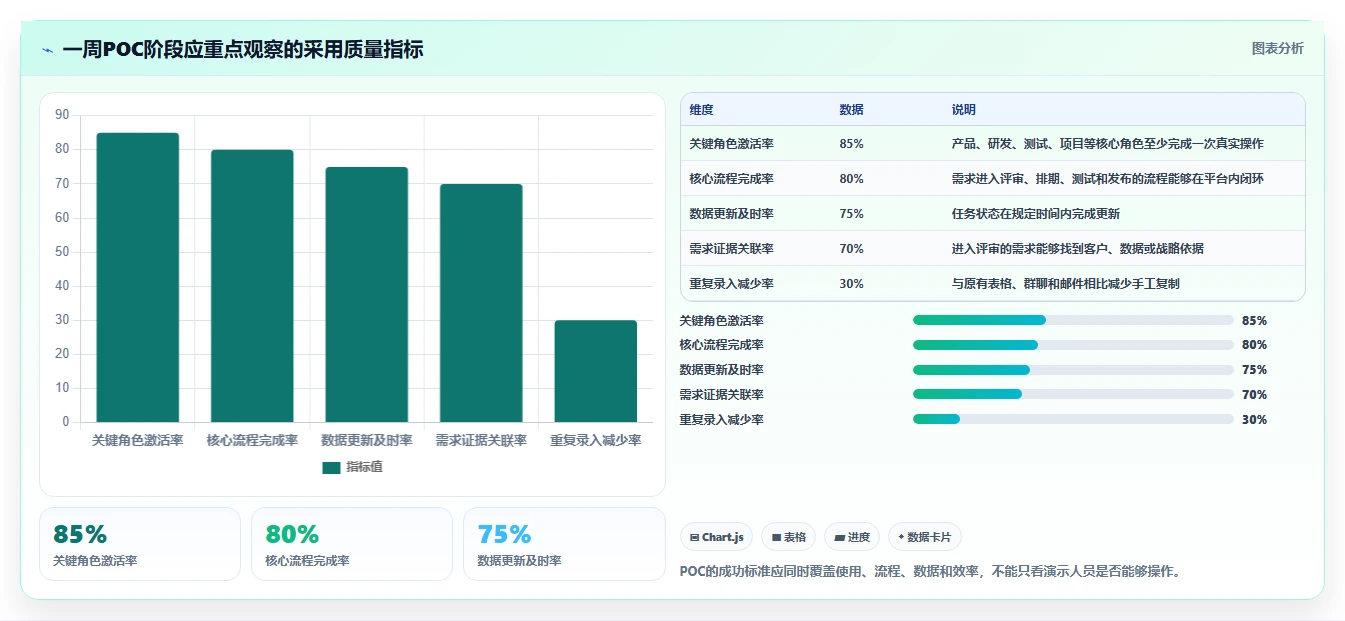Select the 重复录入减少率 cell in the table
Screen dimensions: 1345x621
[x=731, y=284]
